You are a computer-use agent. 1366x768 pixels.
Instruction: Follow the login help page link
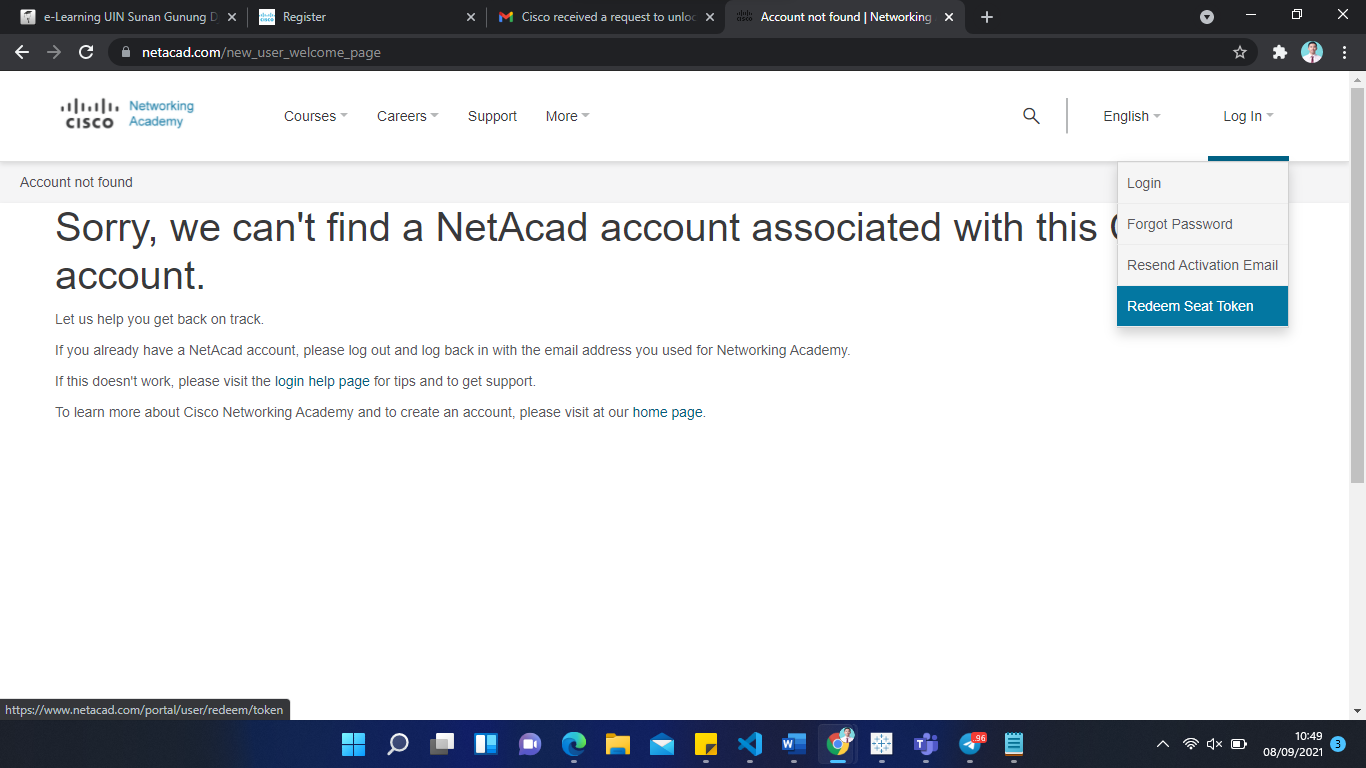pyautogui.click(x=322, y=381)
